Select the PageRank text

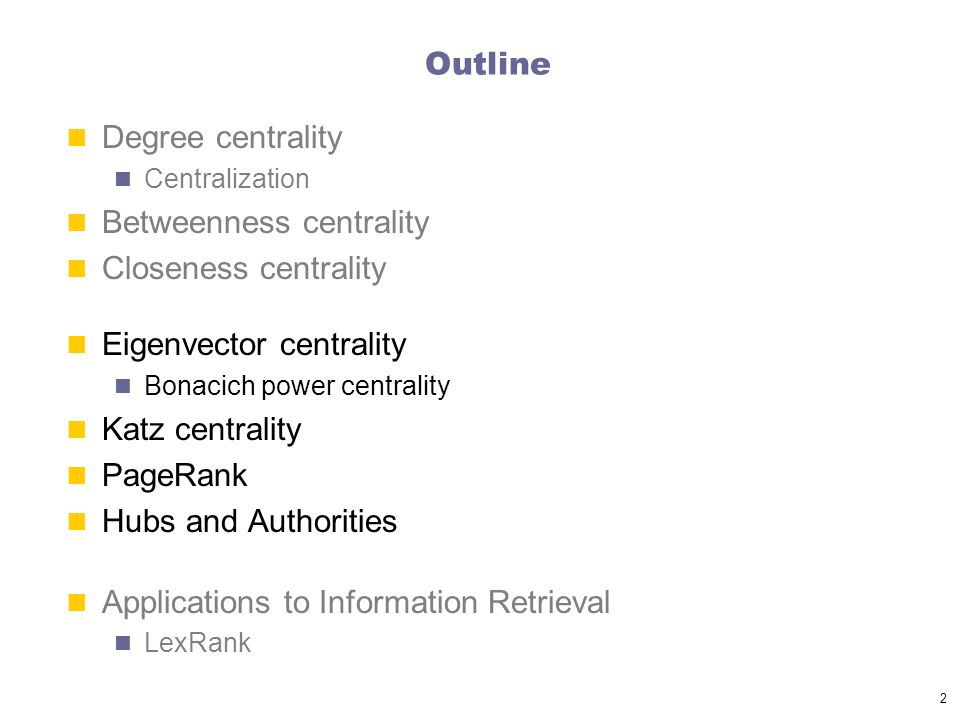click(x=174, y=476)
